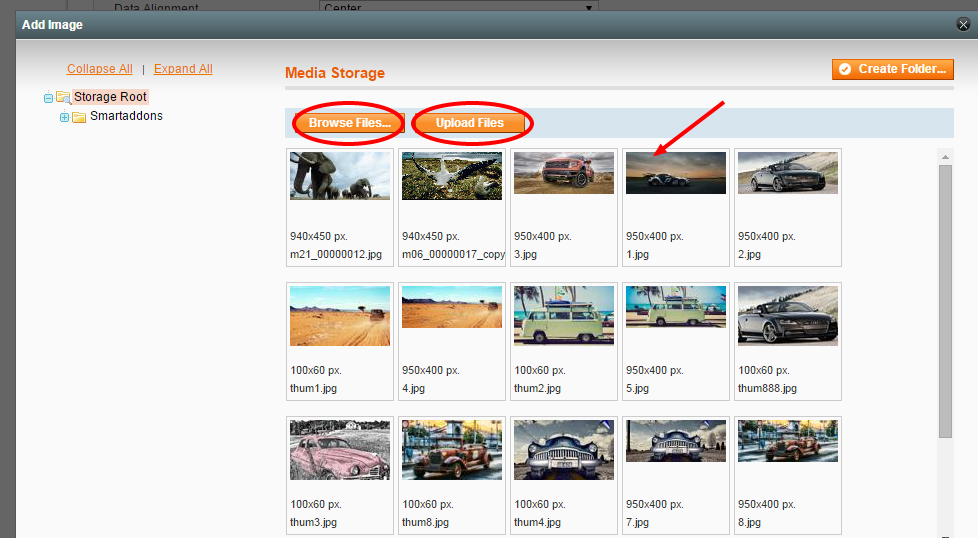Click the scrollbar up arrow

pos(946,157)
